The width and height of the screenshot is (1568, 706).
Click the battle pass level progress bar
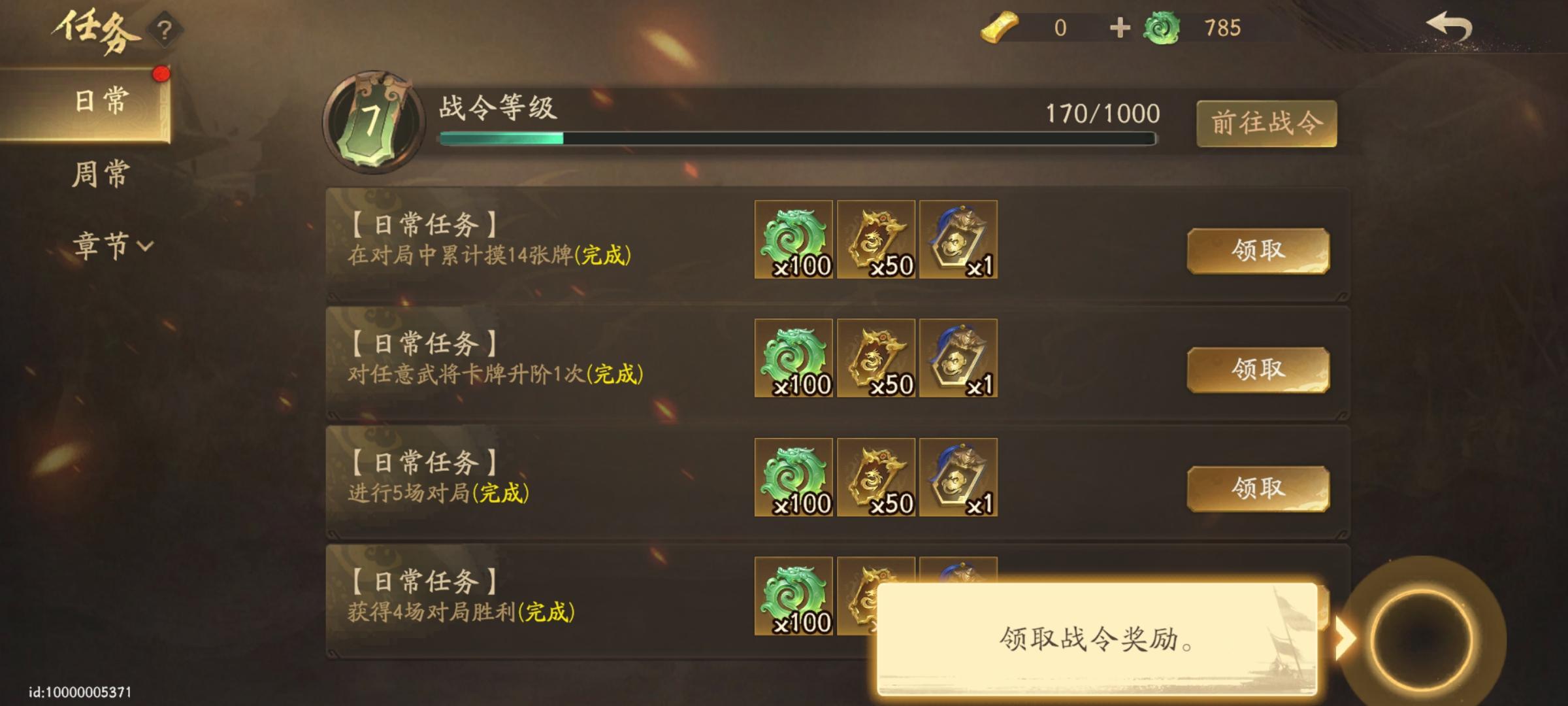point(798,139)
